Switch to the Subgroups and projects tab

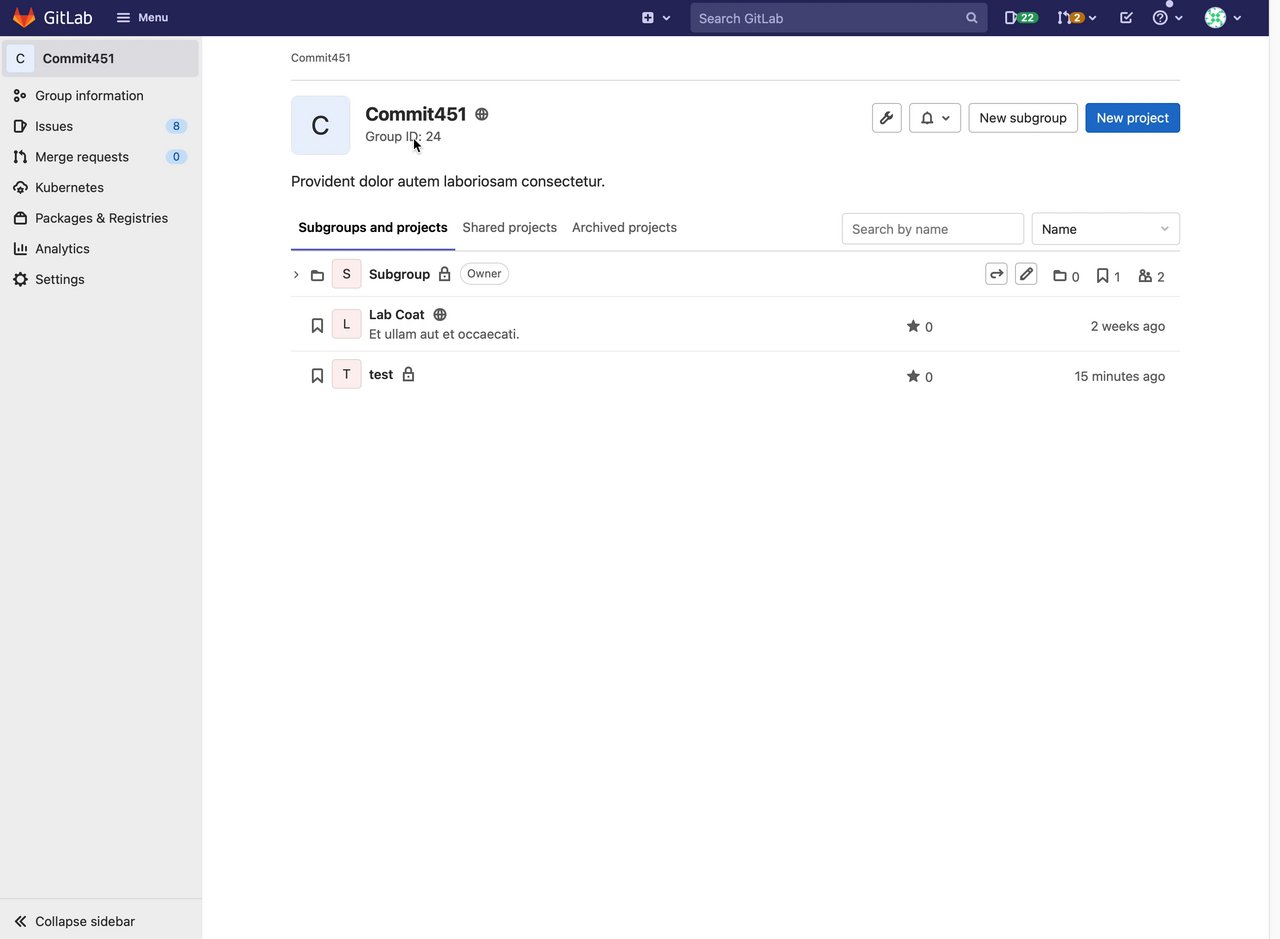coord(373,228)
